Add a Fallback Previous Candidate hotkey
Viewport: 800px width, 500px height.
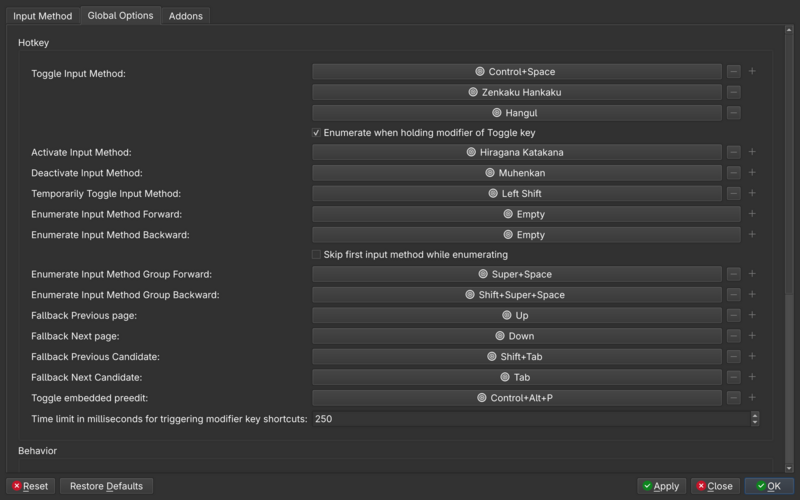(x=752, y=357)
